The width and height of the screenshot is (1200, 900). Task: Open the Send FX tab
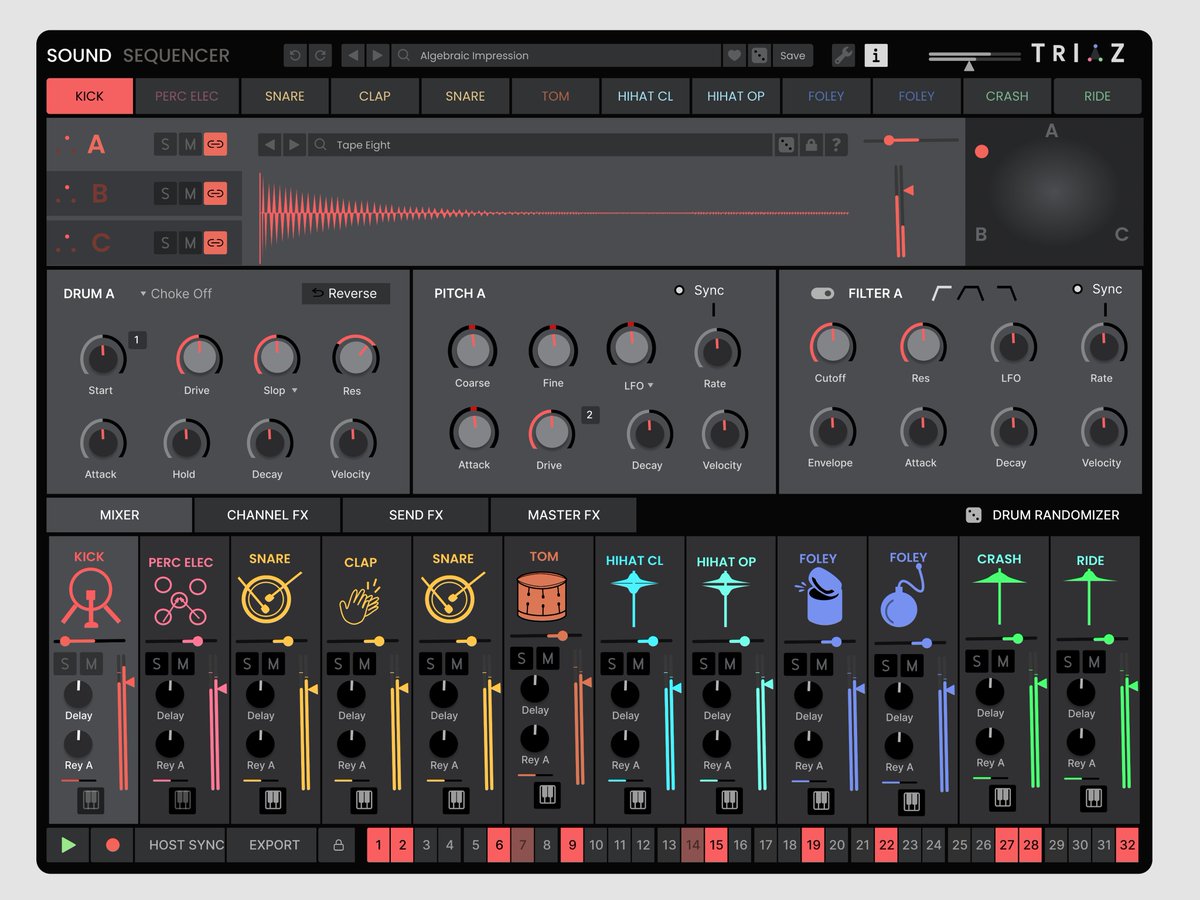(415, 515)
